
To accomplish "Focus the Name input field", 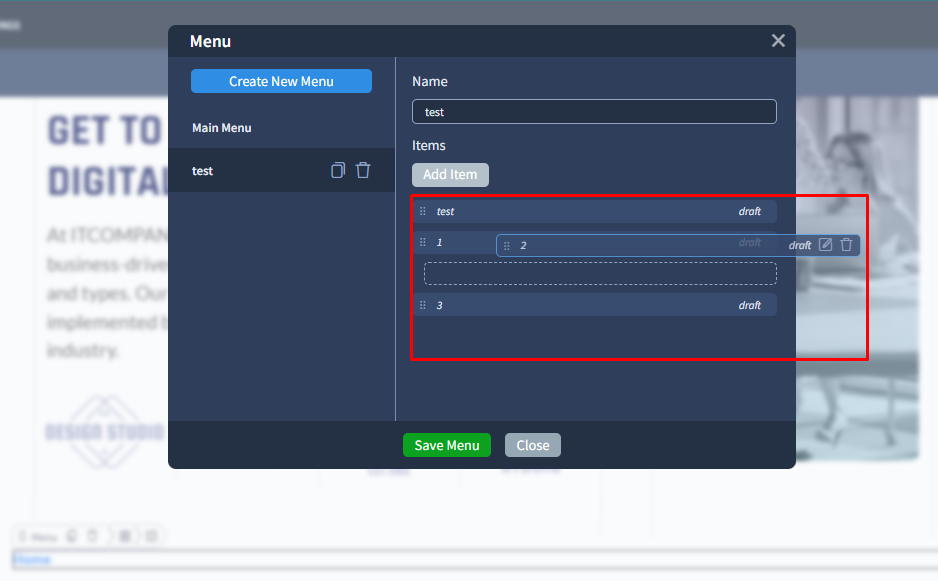I will pyautogui.click(x=594, y=112).
